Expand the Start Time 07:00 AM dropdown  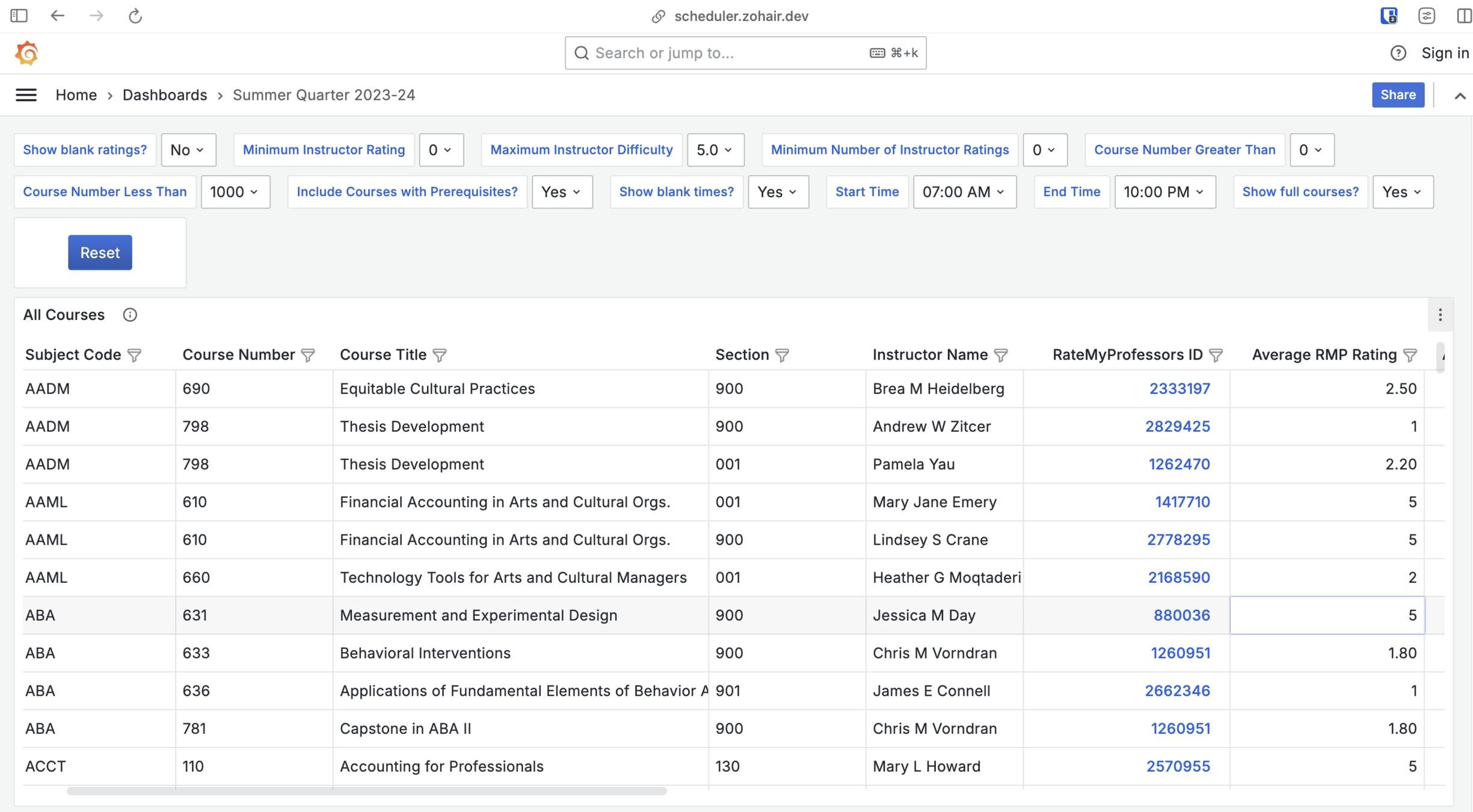click(964, 192)
